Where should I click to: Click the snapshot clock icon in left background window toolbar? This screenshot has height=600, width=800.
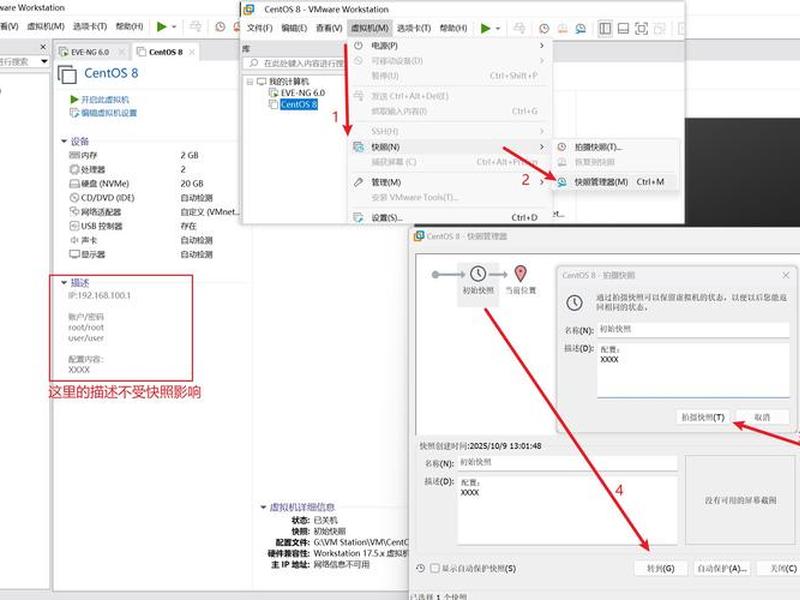pyautogui.click(x=220, y=27)
